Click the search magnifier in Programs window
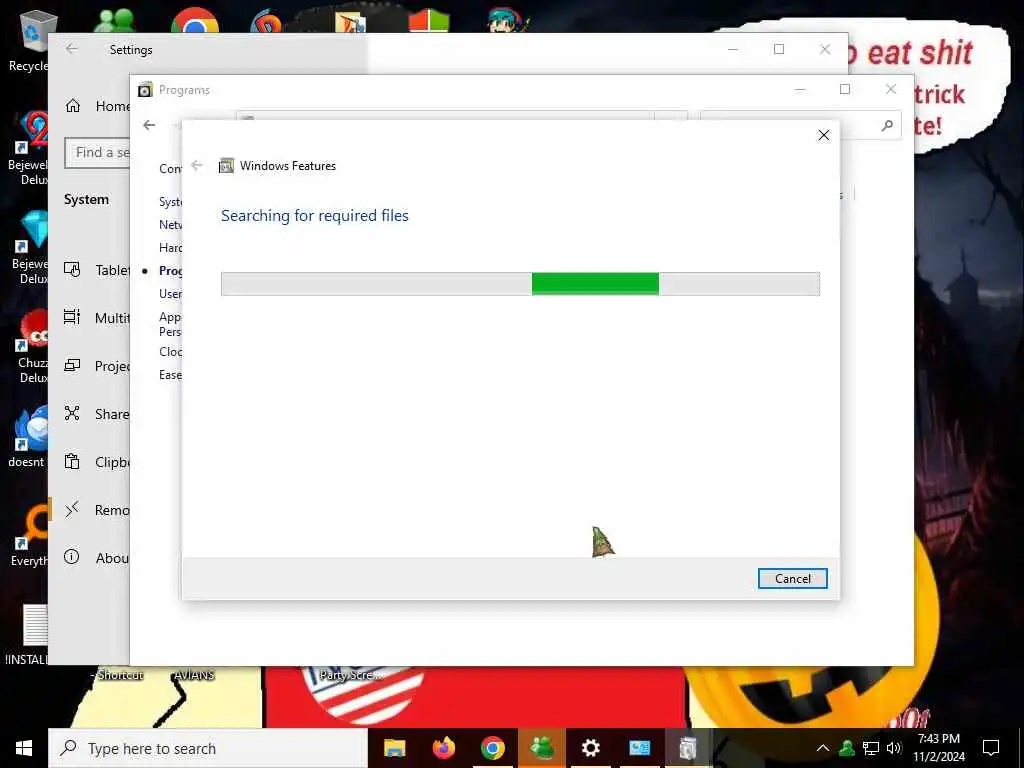1024x768 pixels. point(886,125)
